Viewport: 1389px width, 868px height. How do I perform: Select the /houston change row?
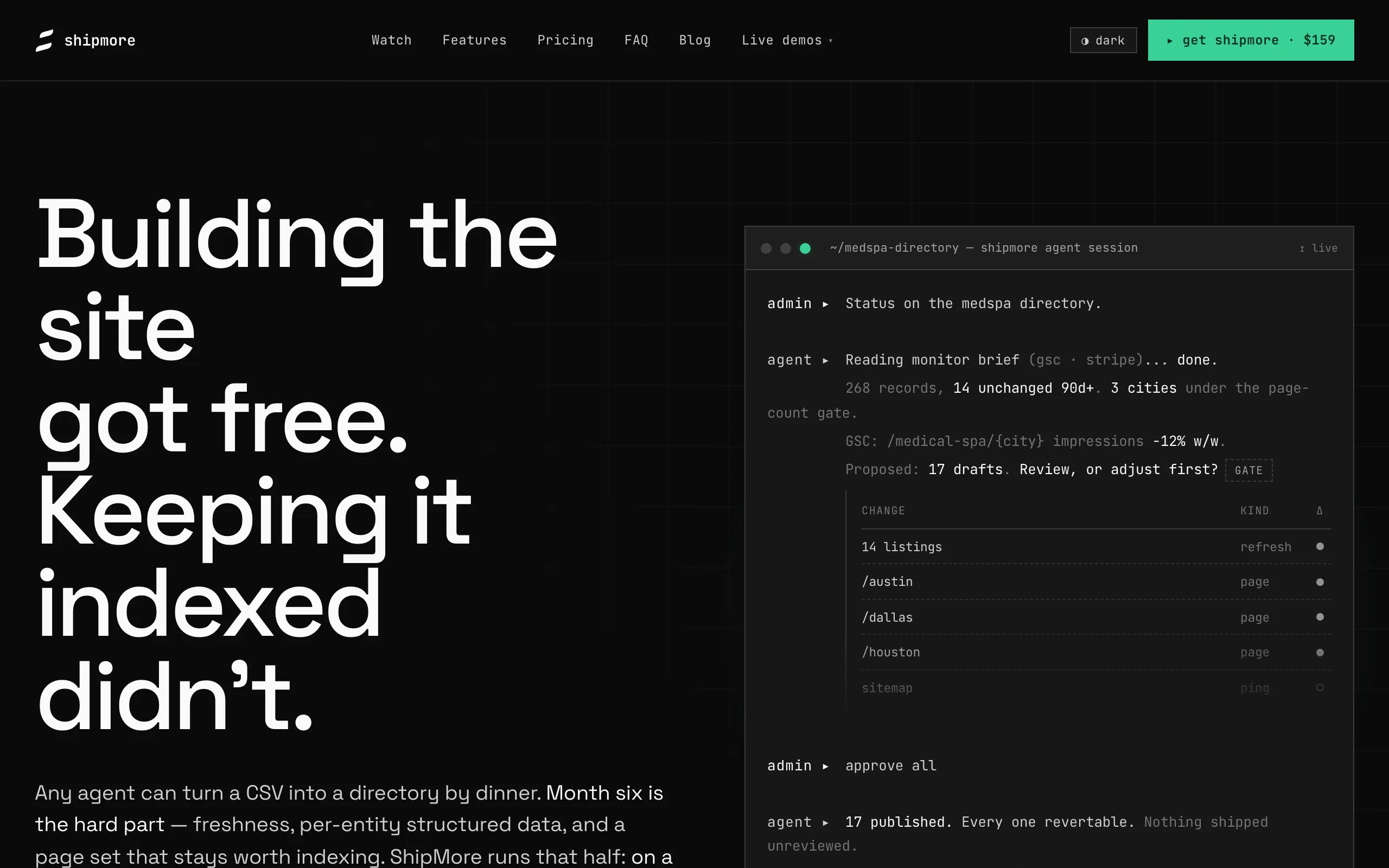click(x=1096, y=652)
